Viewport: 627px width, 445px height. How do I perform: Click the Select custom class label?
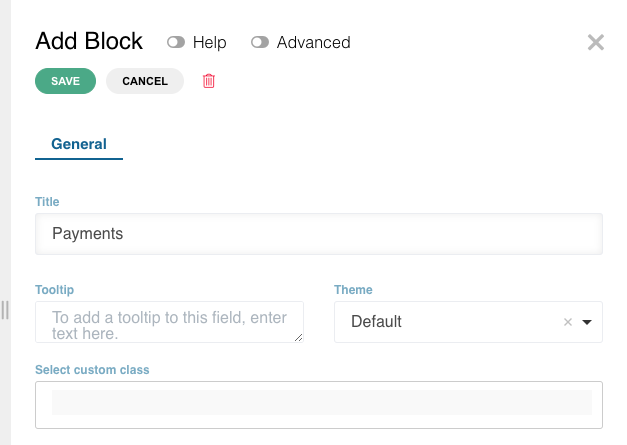tap(92, 370)
